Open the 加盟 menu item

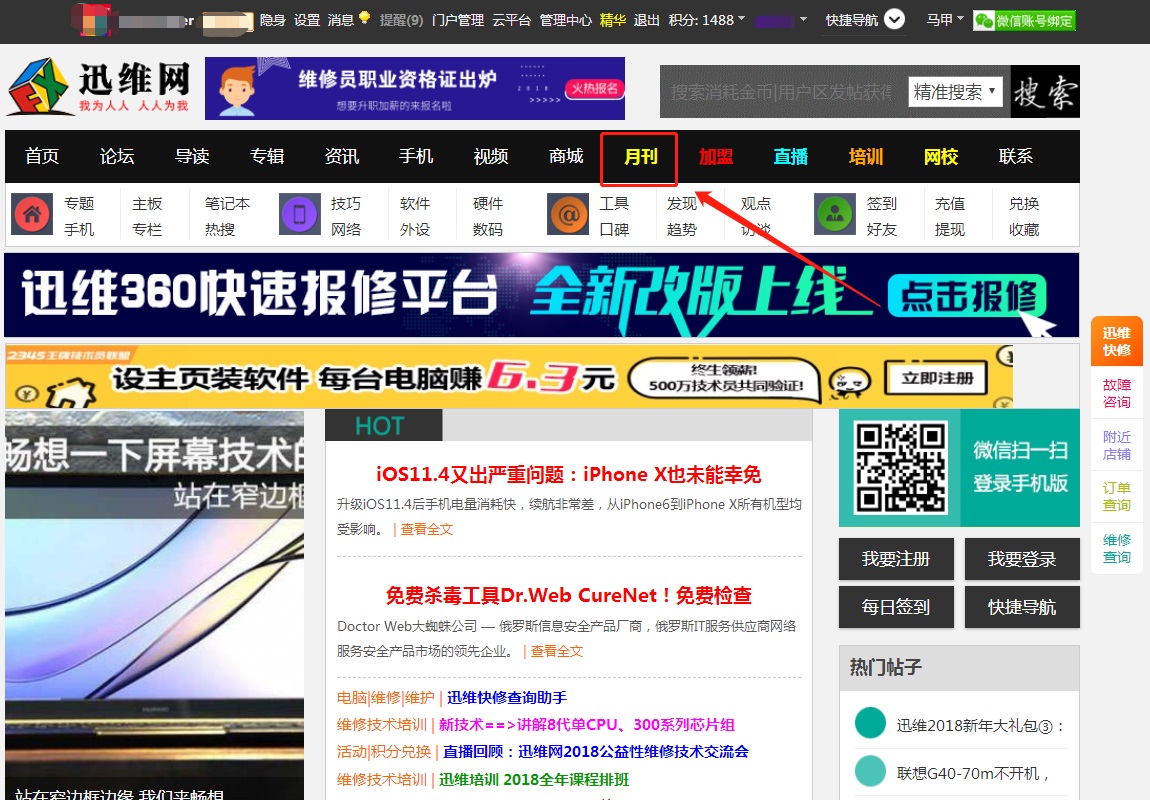(716, 157)
